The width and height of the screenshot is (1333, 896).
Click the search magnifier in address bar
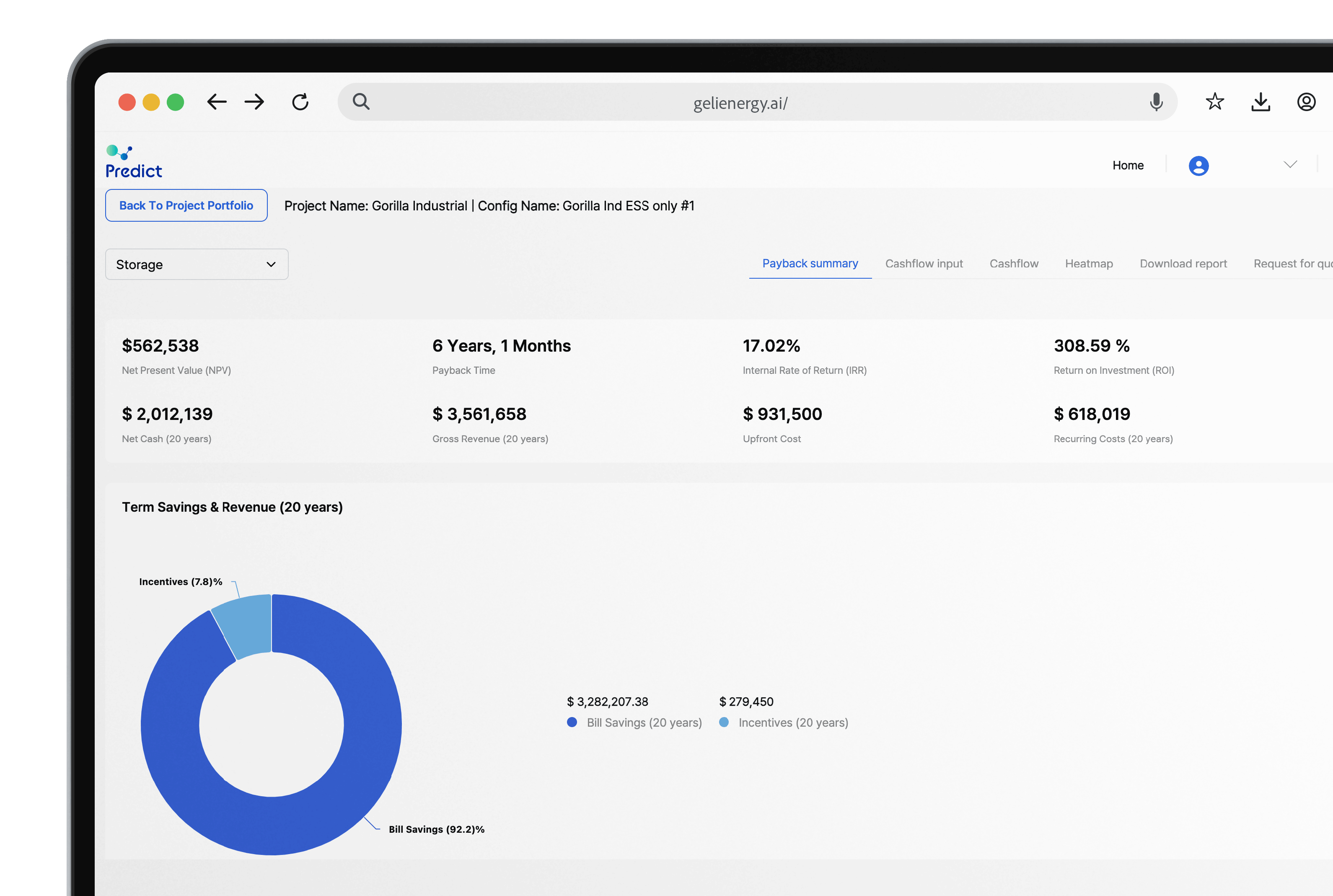[361, 102]
